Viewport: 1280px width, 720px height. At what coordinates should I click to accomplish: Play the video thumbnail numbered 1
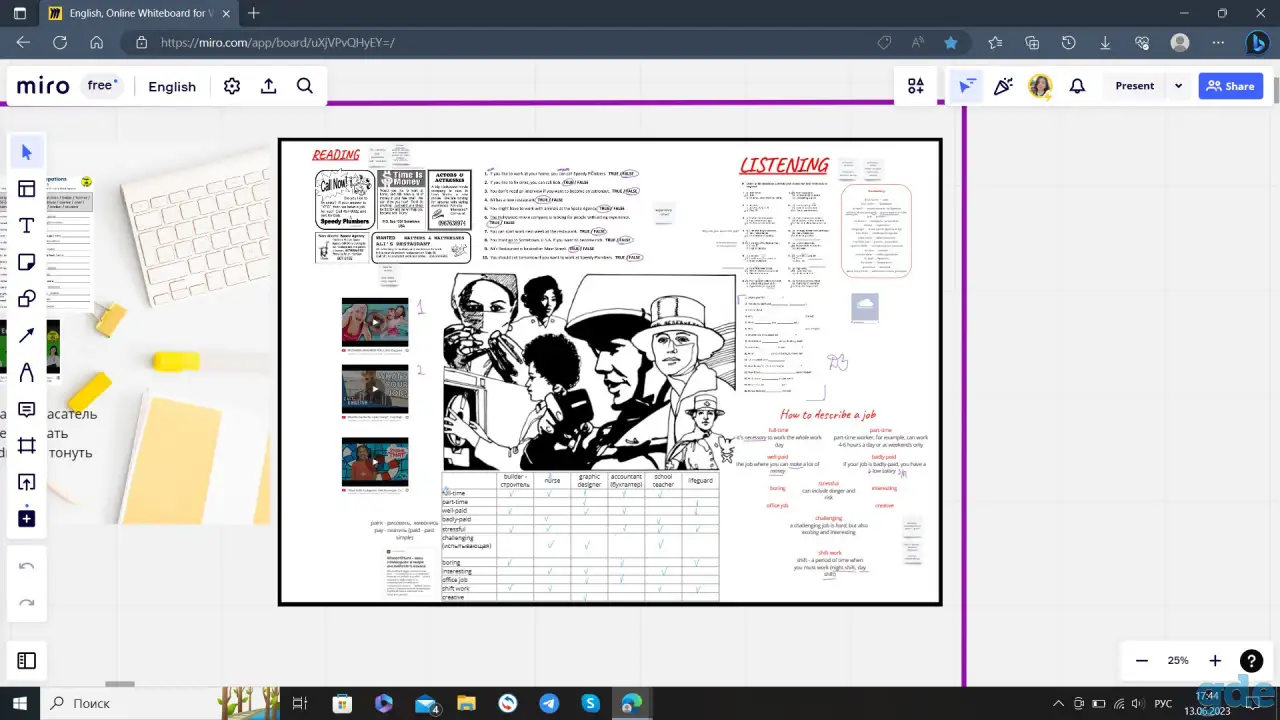coord(375,322)
